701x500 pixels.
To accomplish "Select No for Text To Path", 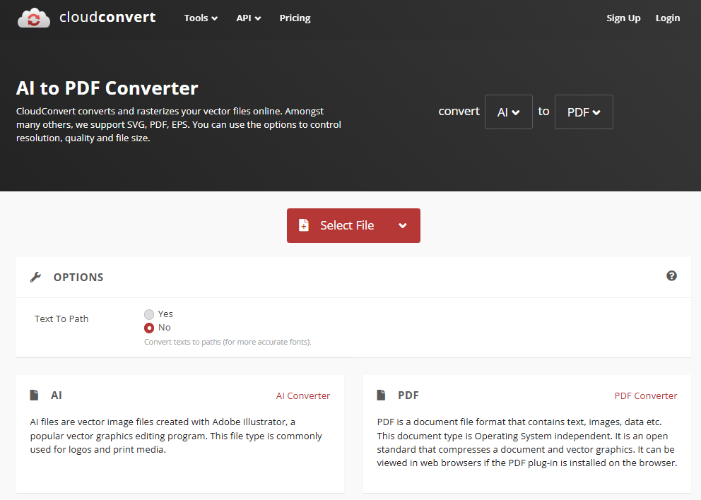I will point(149,328).
